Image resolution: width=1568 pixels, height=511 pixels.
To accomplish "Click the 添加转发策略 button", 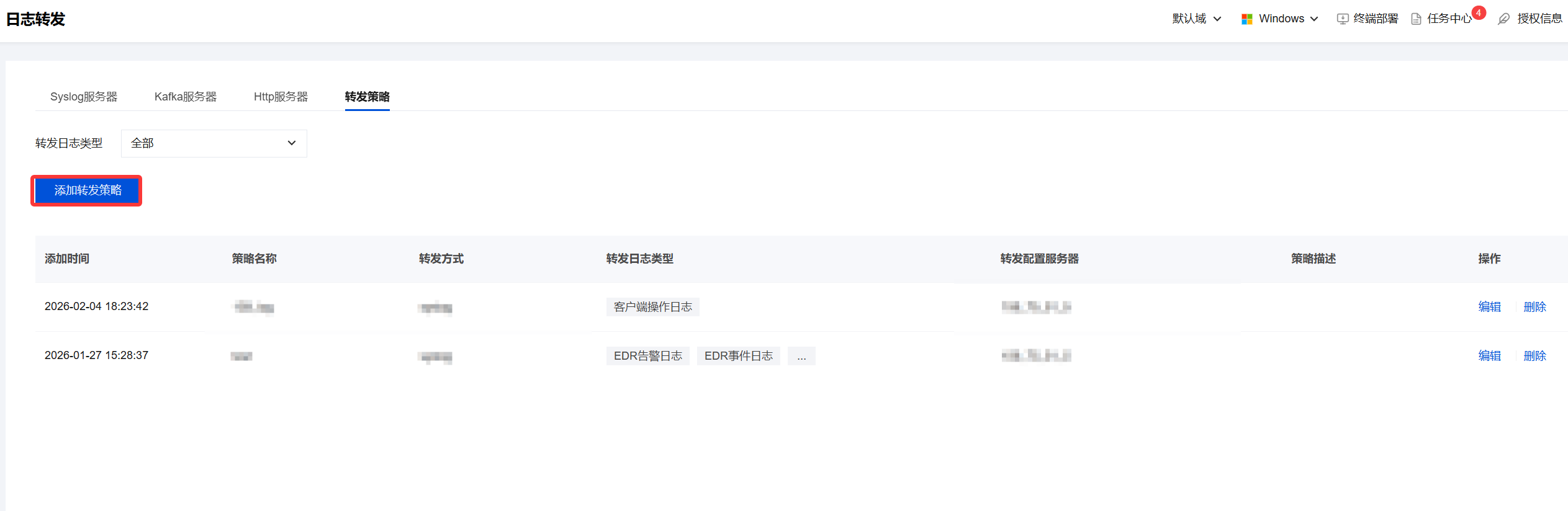I will [x=87, y=190].
